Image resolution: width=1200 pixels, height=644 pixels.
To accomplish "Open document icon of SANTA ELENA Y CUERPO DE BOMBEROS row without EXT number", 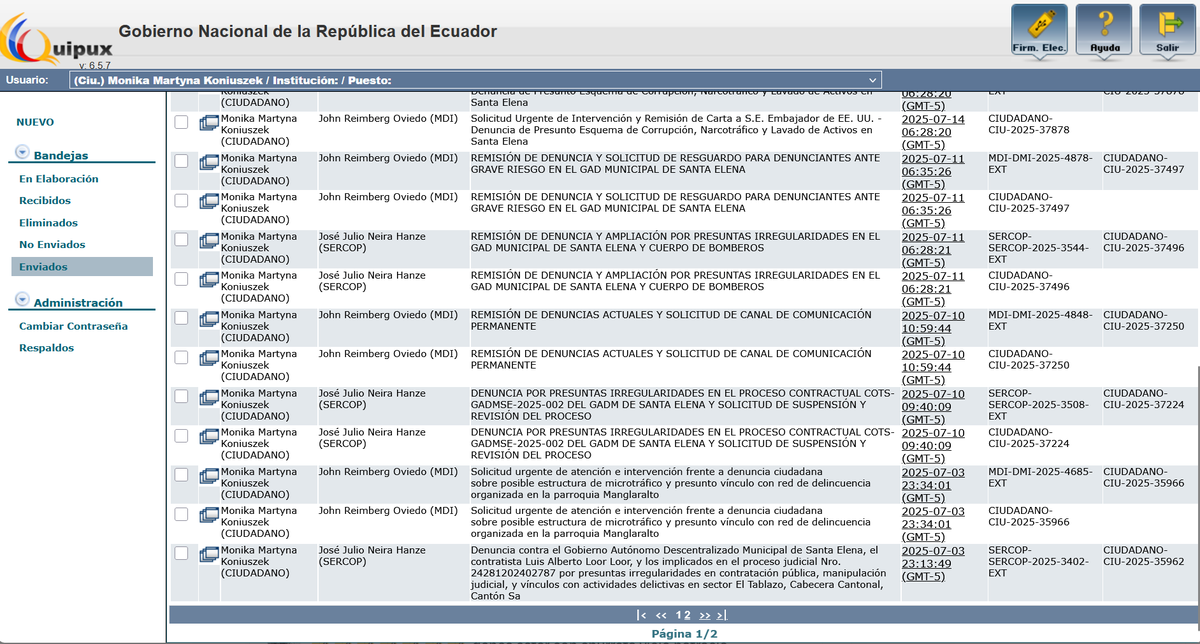I will [x=209, y=279].
